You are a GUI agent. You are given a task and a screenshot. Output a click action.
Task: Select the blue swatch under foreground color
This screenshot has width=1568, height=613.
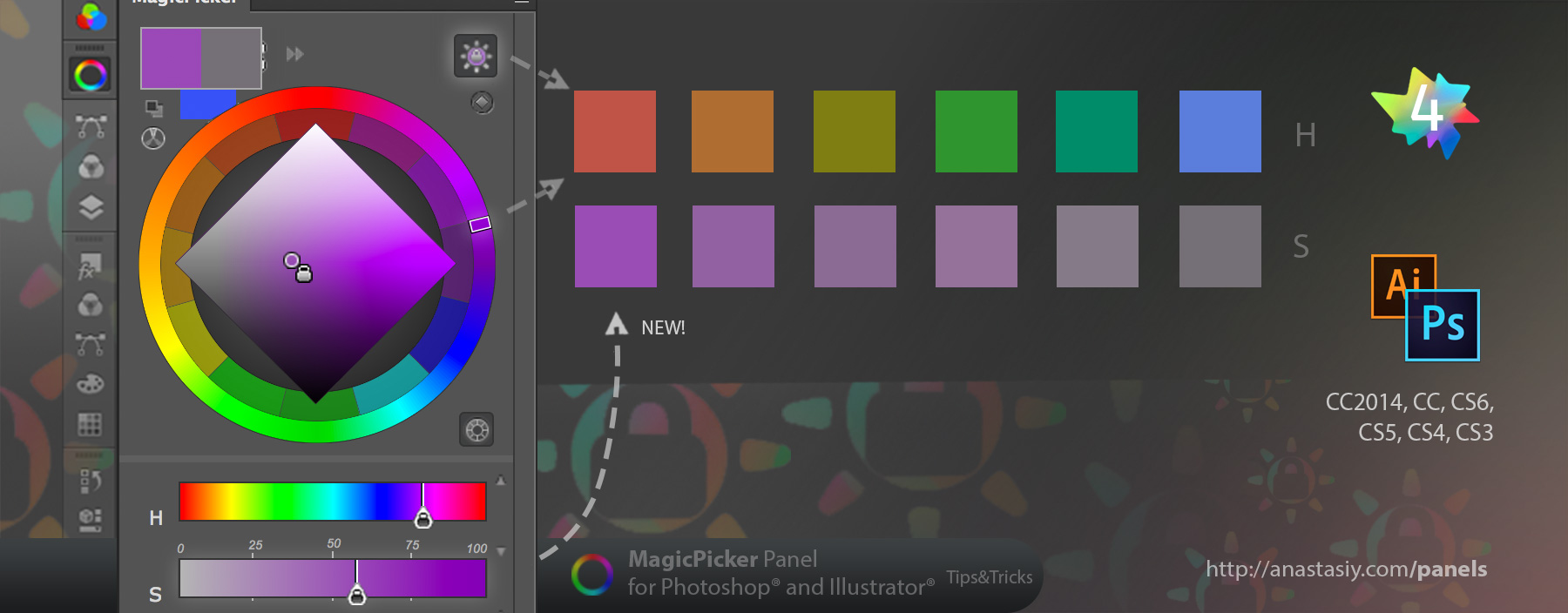click(208, 104)
